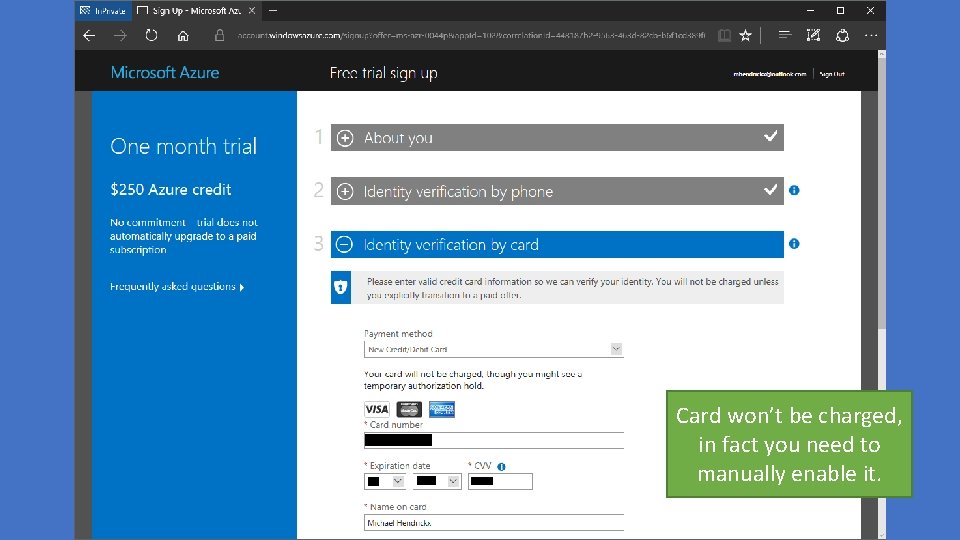Screen dimensions: 960x540
Task: Click the signed-in email address in header
Action: pos(770,74)
